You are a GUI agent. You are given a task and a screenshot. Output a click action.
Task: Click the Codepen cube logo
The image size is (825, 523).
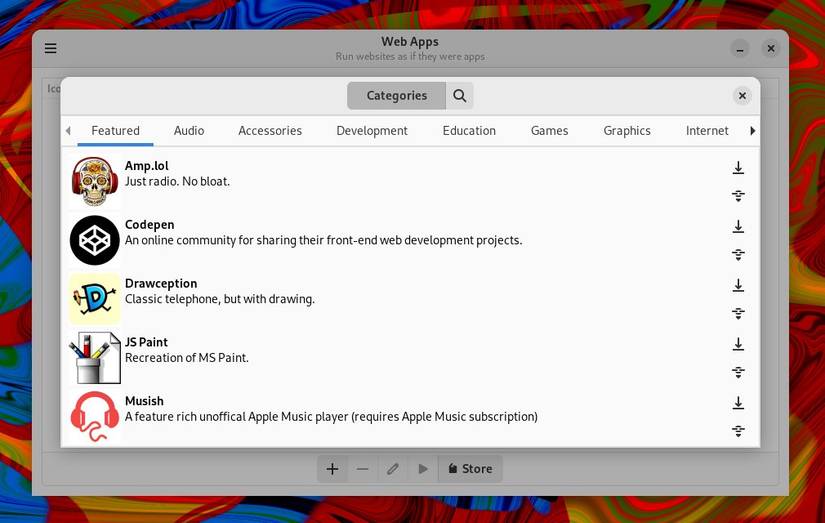pyautogui.click(x=95, y=240)
